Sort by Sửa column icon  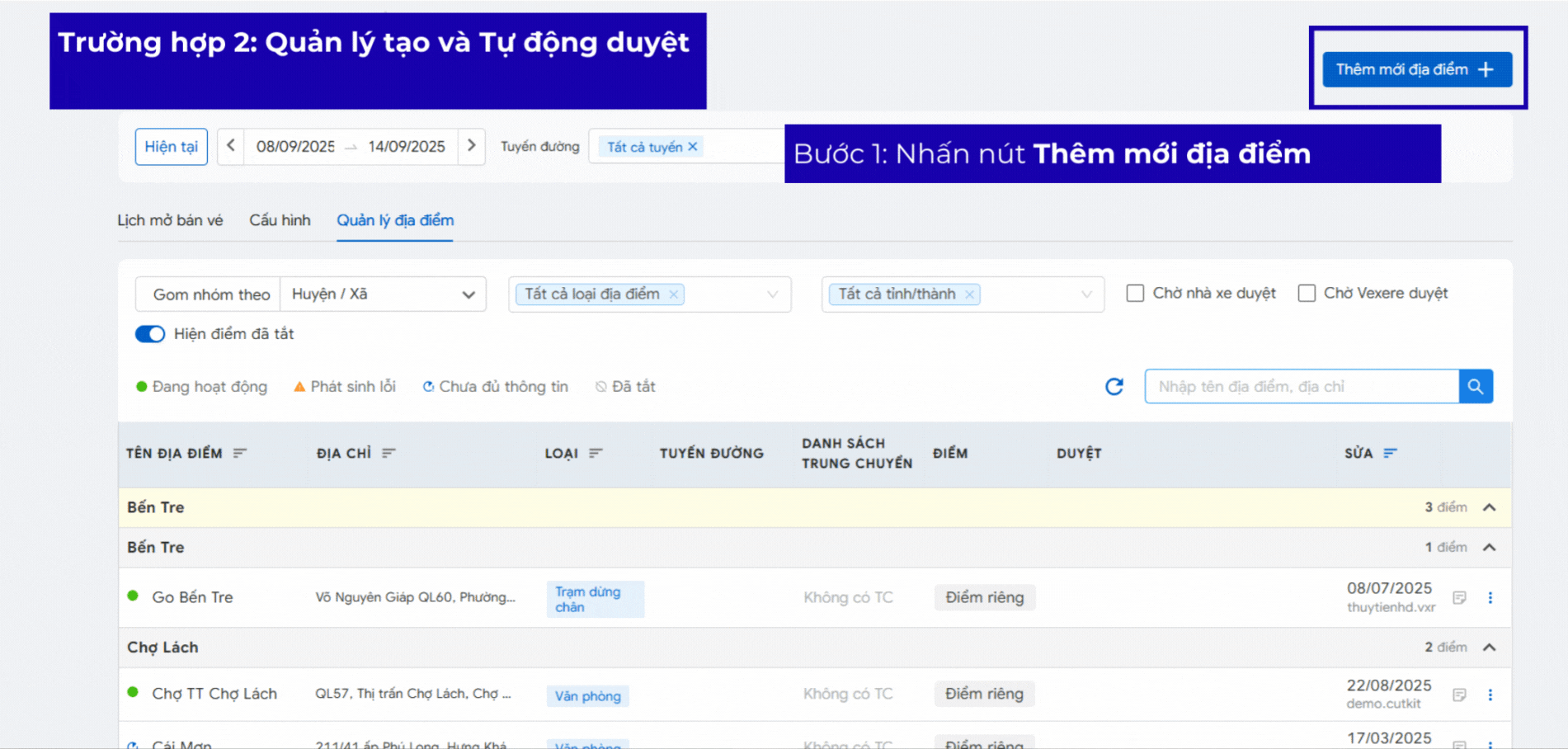click(x=1390, y=453)
